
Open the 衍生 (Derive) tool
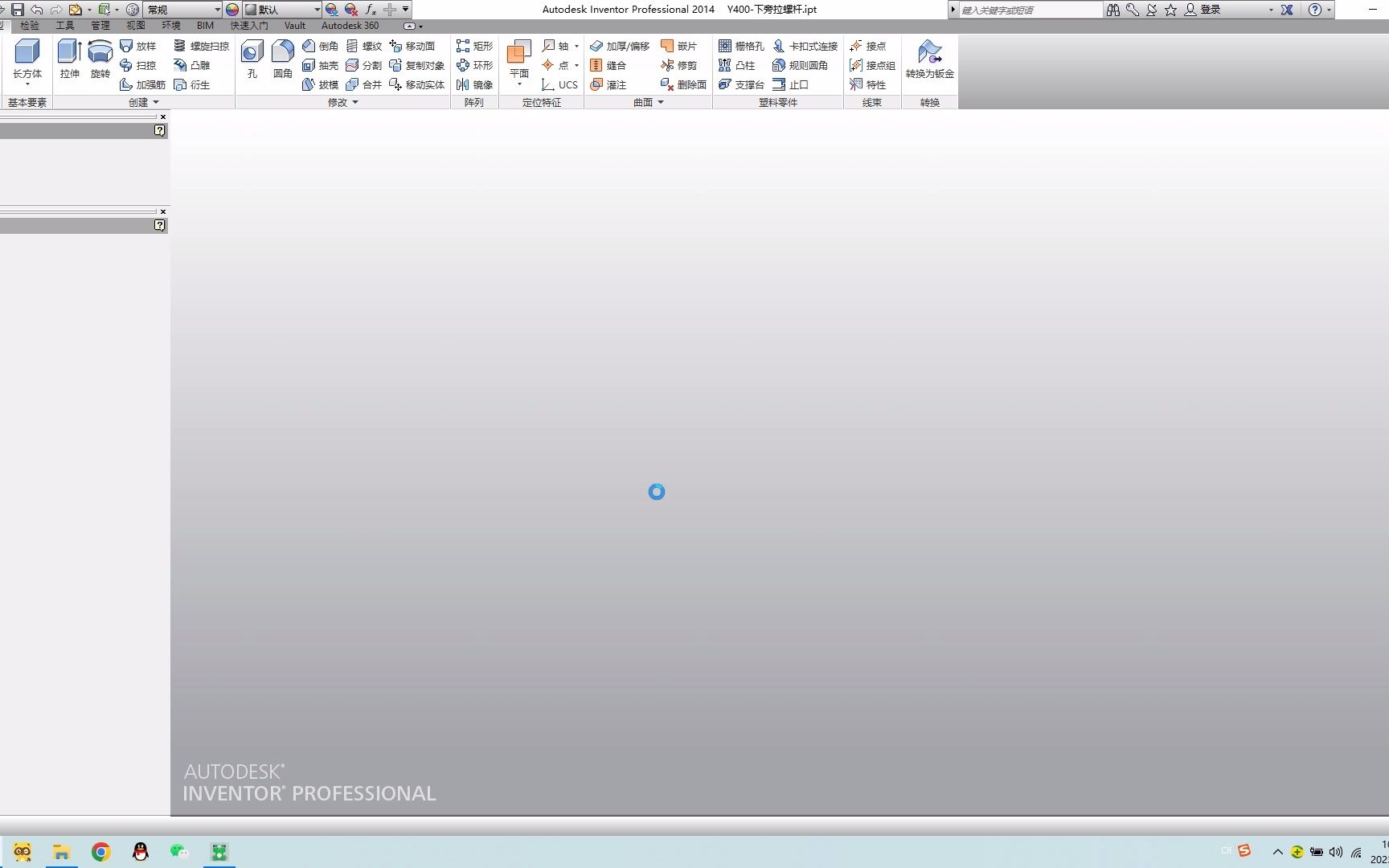coord(192,84)
